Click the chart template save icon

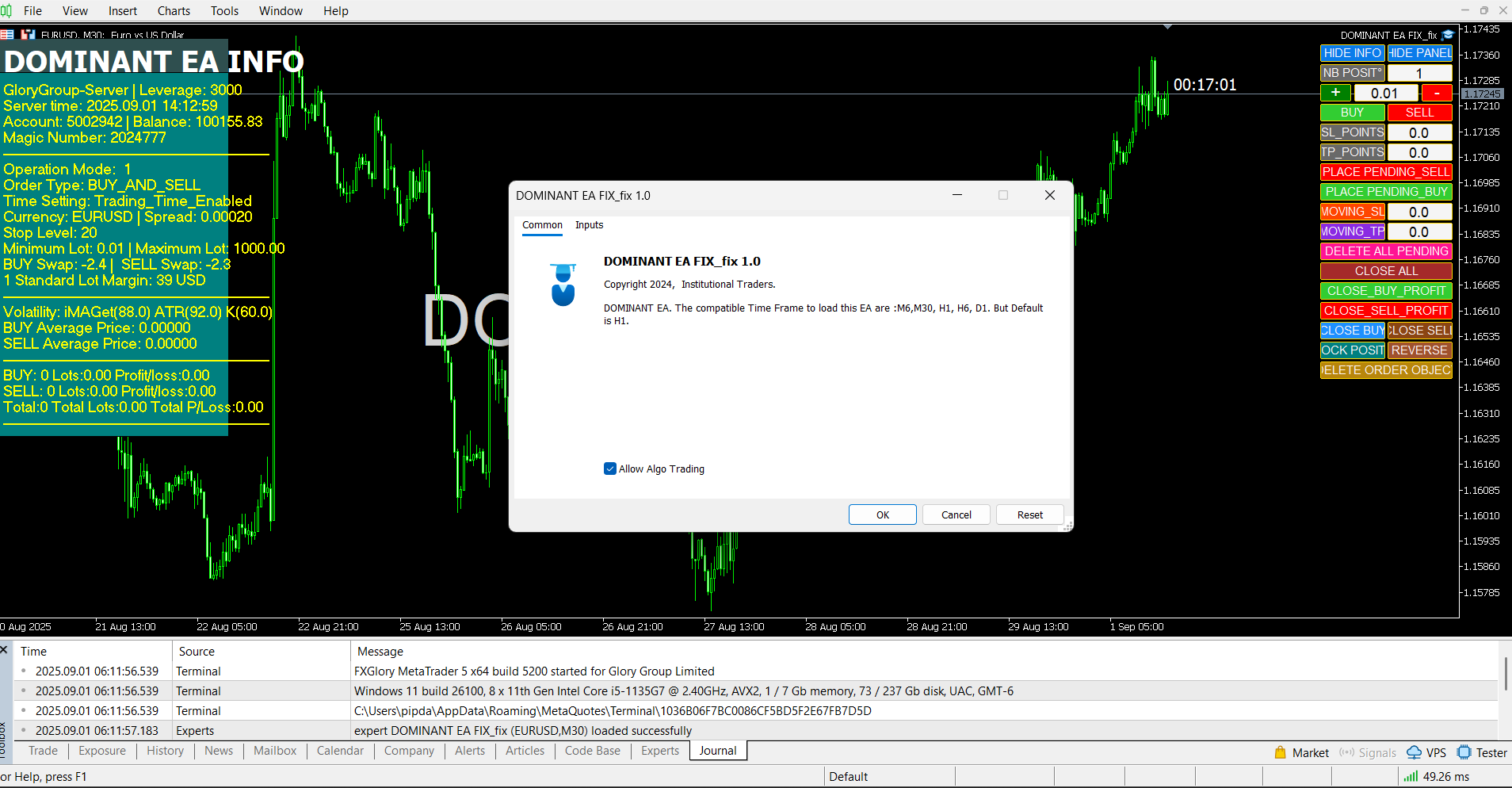28,35
